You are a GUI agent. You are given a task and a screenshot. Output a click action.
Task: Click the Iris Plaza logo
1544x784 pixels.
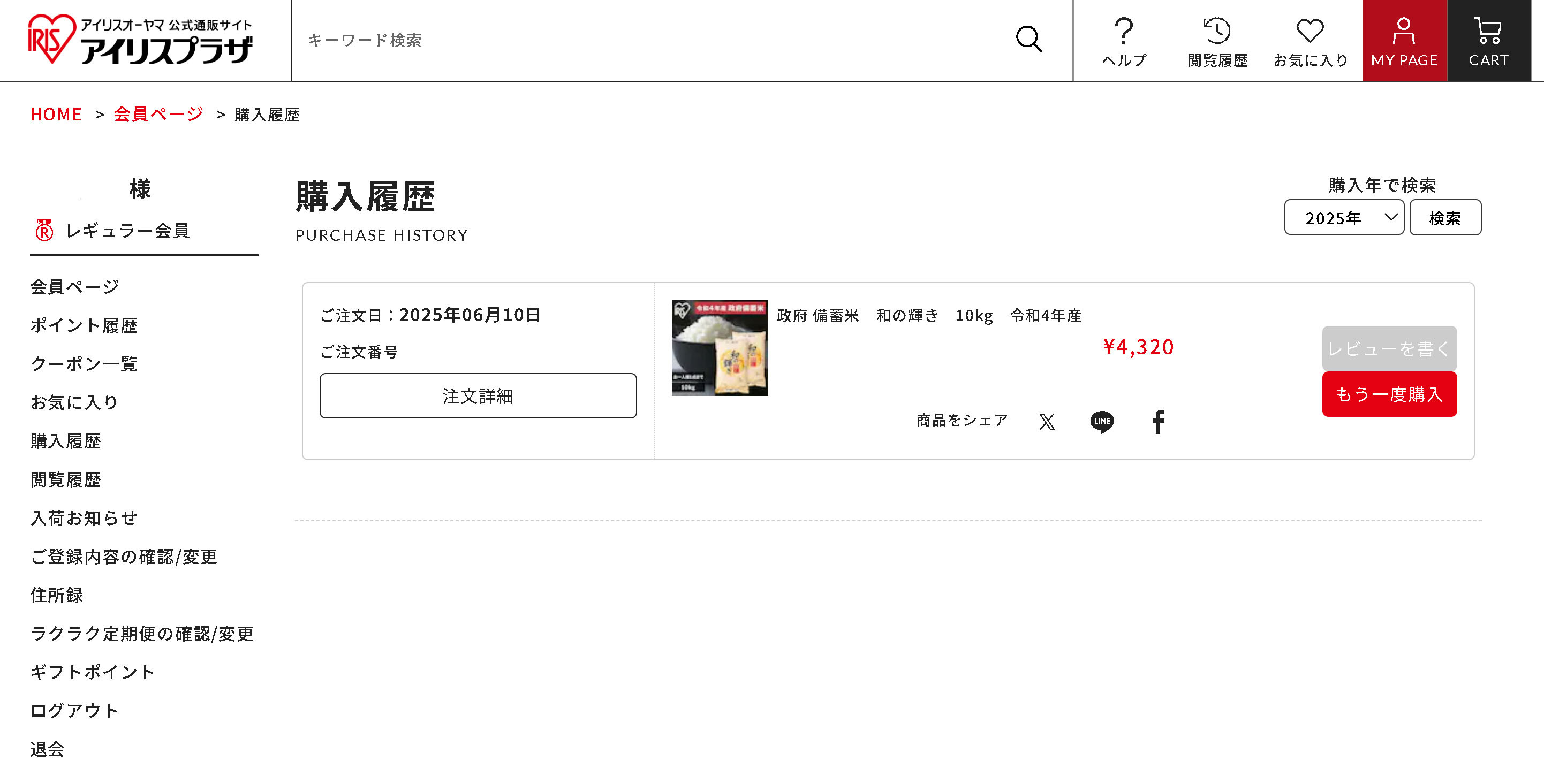(140, 40)
